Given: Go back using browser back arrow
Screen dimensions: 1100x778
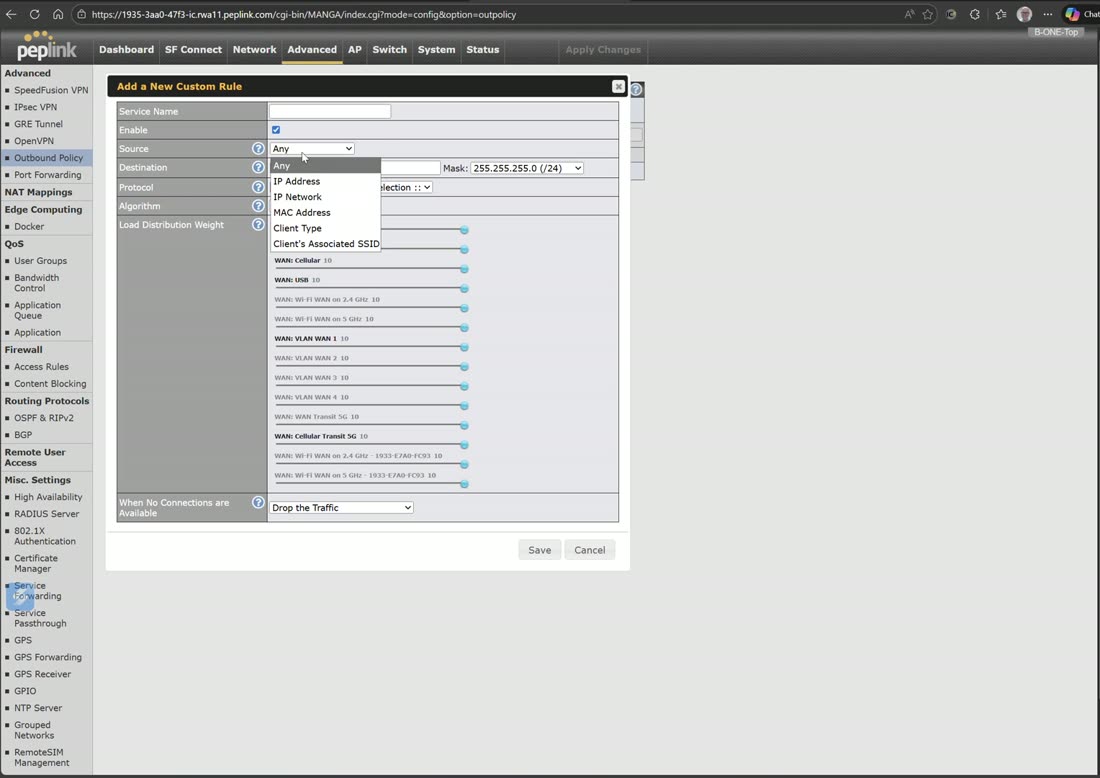Looking at the screenshot, I should click(11, 14).
